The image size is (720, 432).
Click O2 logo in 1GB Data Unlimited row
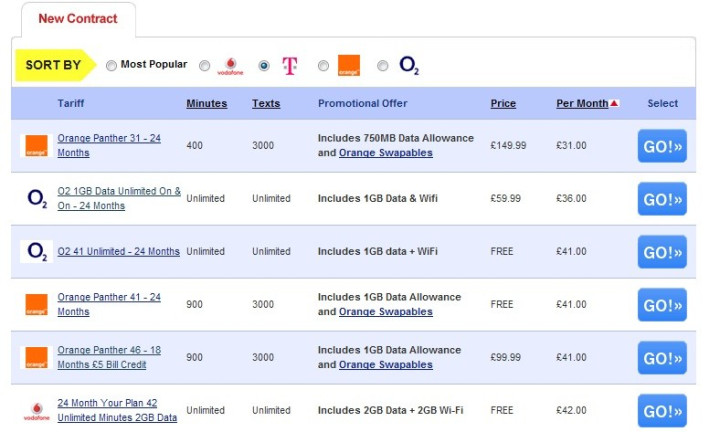[x=37, y=198]
